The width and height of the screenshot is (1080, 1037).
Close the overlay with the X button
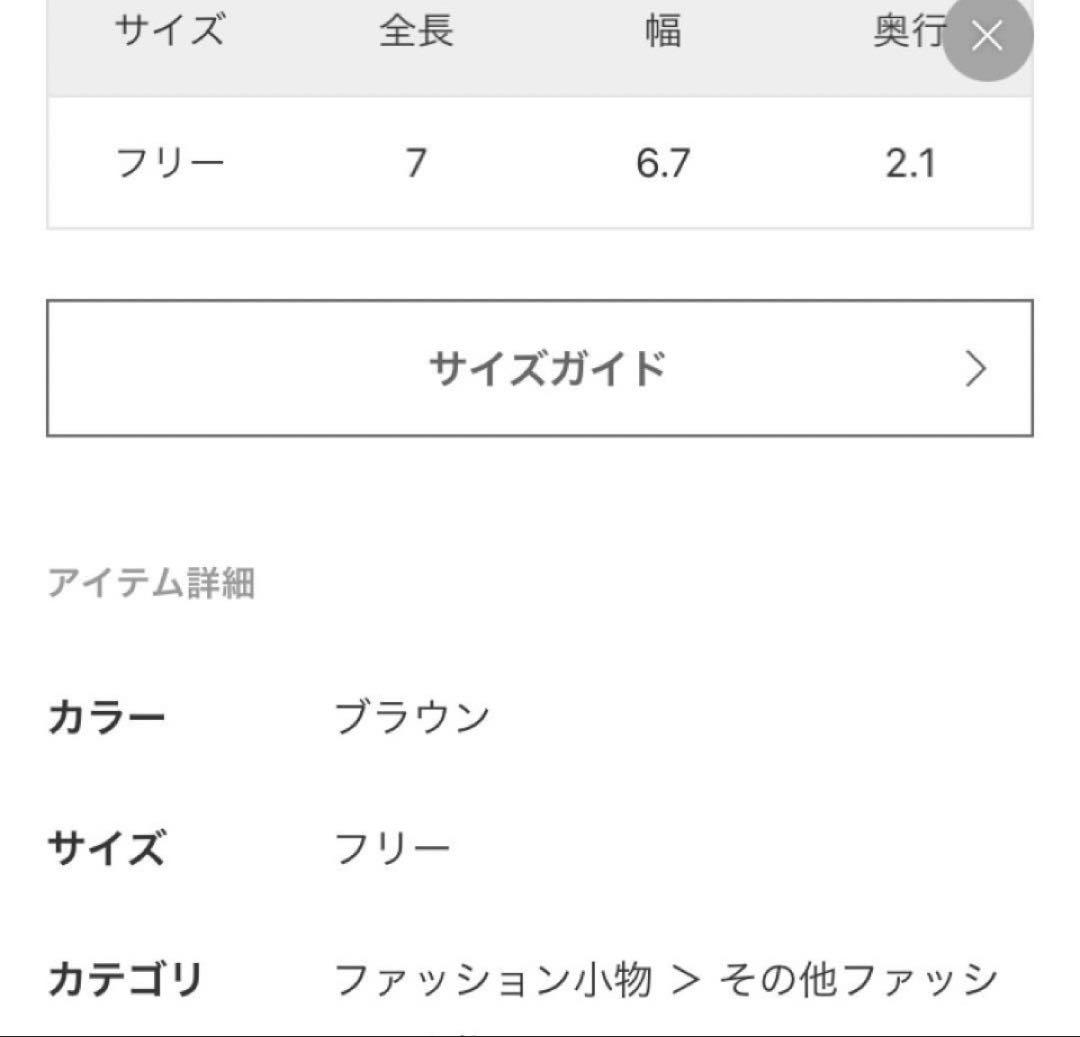click(987, 36)
